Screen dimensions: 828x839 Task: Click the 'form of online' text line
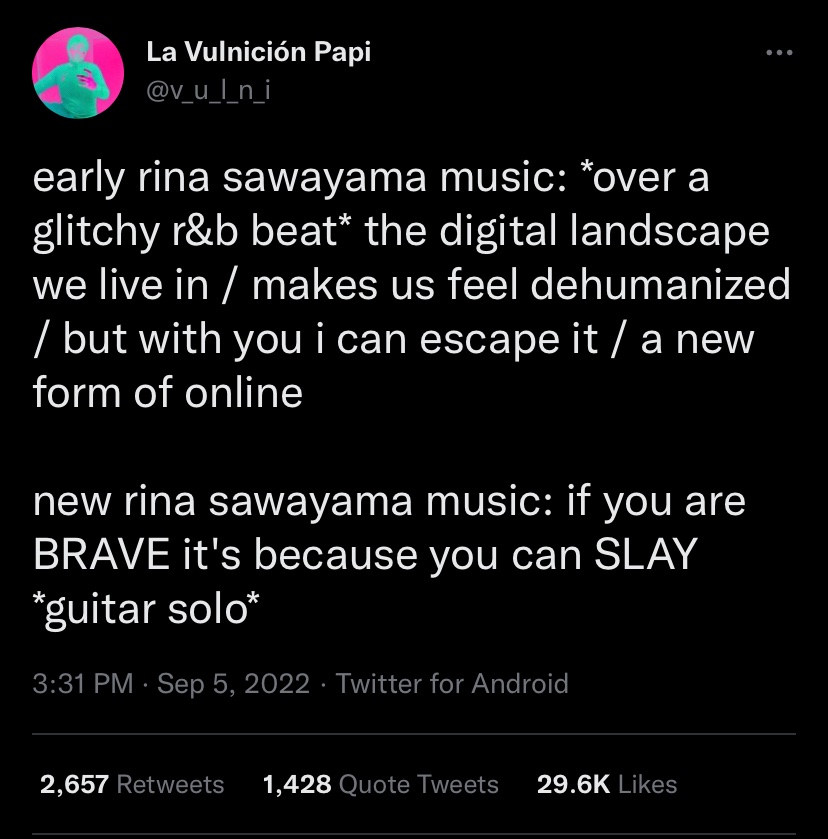click(168, 392)
